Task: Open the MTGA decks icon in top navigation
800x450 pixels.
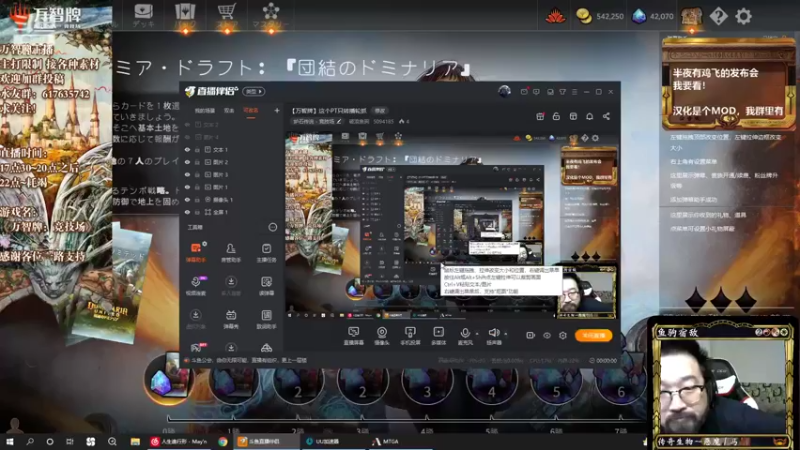Action: pos(143,14)
